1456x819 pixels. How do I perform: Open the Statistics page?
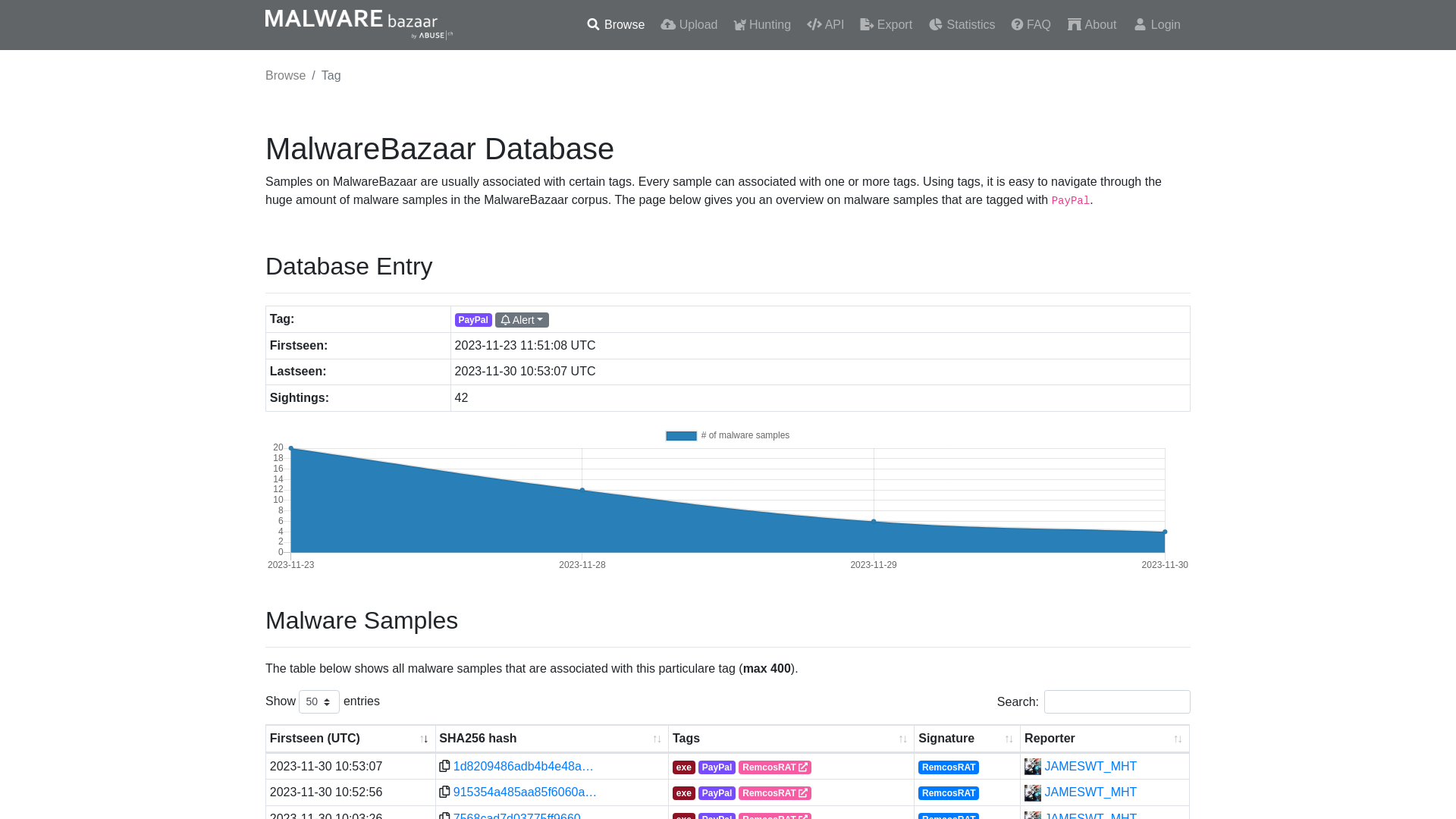click(962, 25)
